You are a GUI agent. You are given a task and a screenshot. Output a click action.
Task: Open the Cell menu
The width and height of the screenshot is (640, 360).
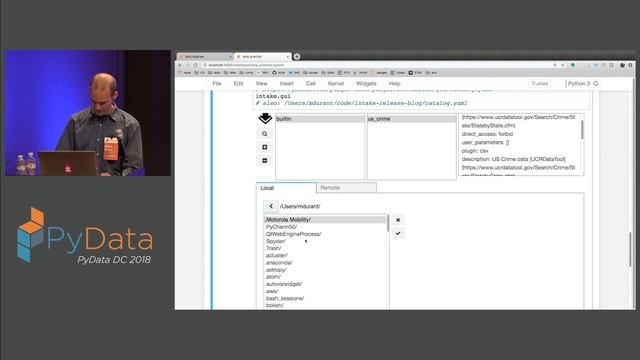311,84
